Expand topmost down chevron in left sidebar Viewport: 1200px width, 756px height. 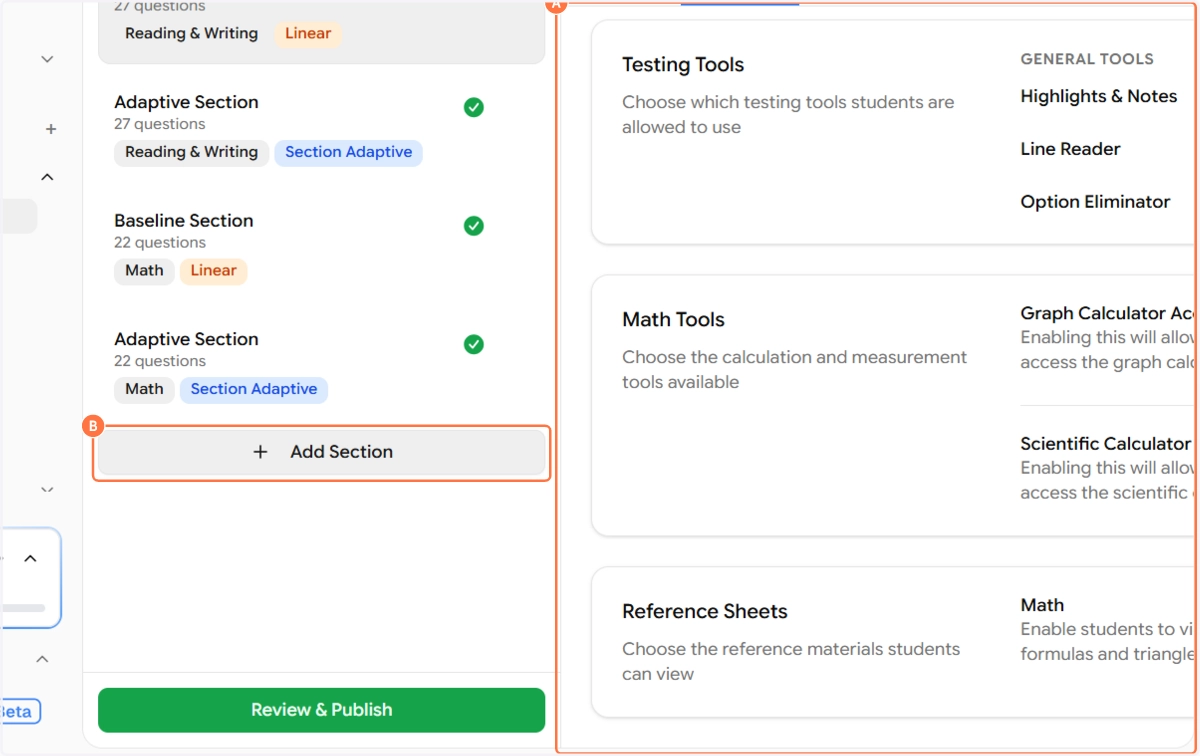pos(47,59)
